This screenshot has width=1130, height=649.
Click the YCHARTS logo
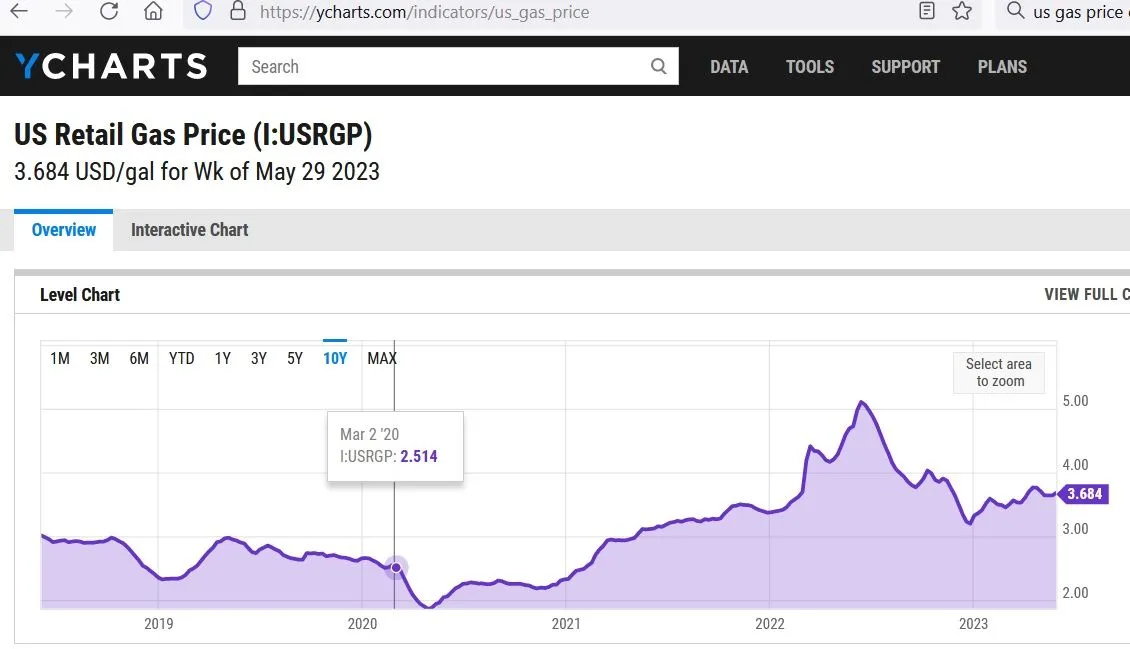[x=110, y=65]
